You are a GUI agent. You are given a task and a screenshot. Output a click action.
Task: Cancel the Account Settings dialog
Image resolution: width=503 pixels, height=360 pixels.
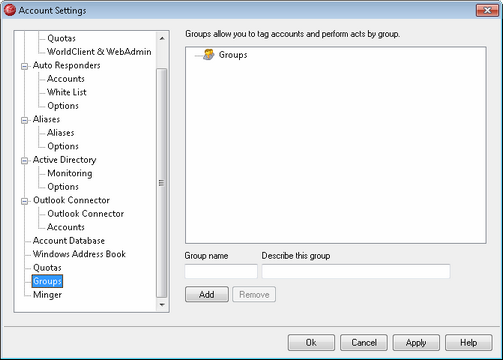(364, 343)
